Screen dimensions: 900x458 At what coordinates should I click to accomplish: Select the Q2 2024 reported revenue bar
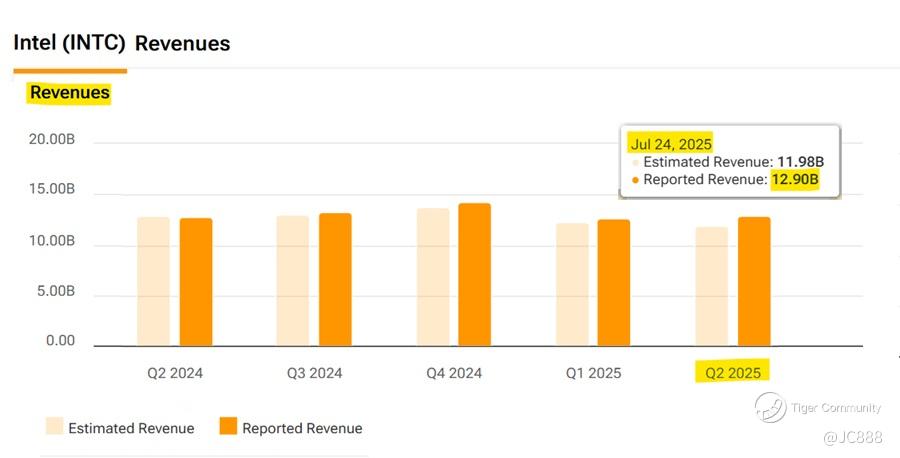point(196,282)
